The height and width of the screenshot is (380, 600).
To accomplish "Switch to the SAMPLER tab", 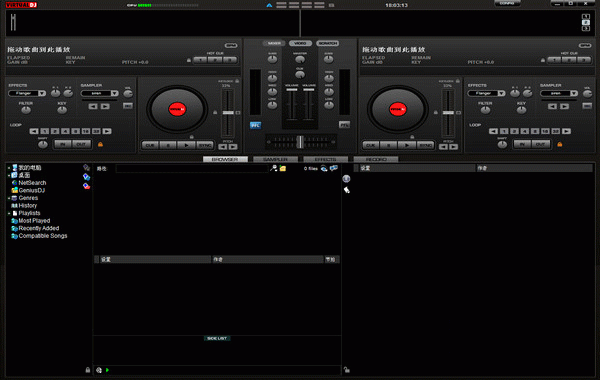I will (x=276, y=159).
